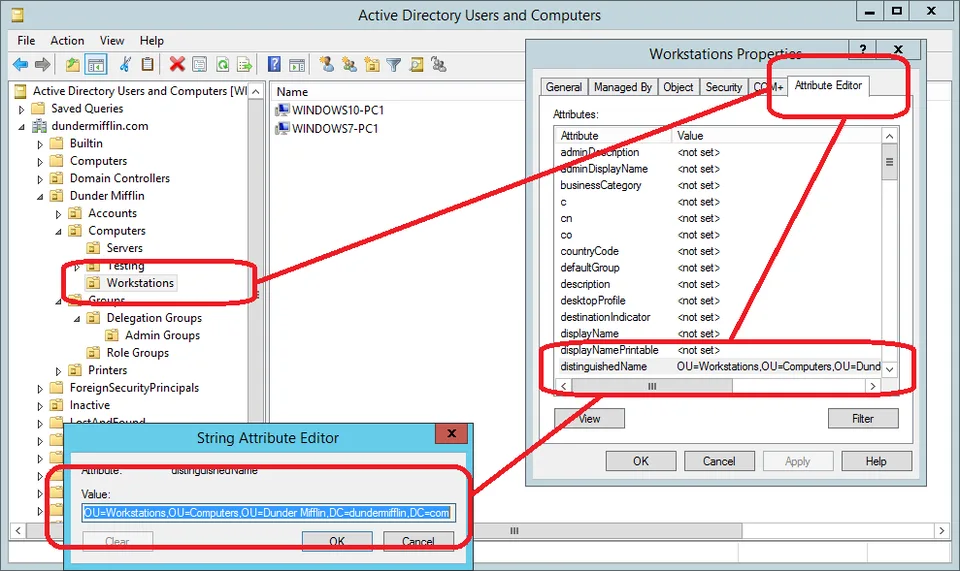960x571 pixels.
Task: Click Help button in Workstations Properties
Action: (876, 461)
